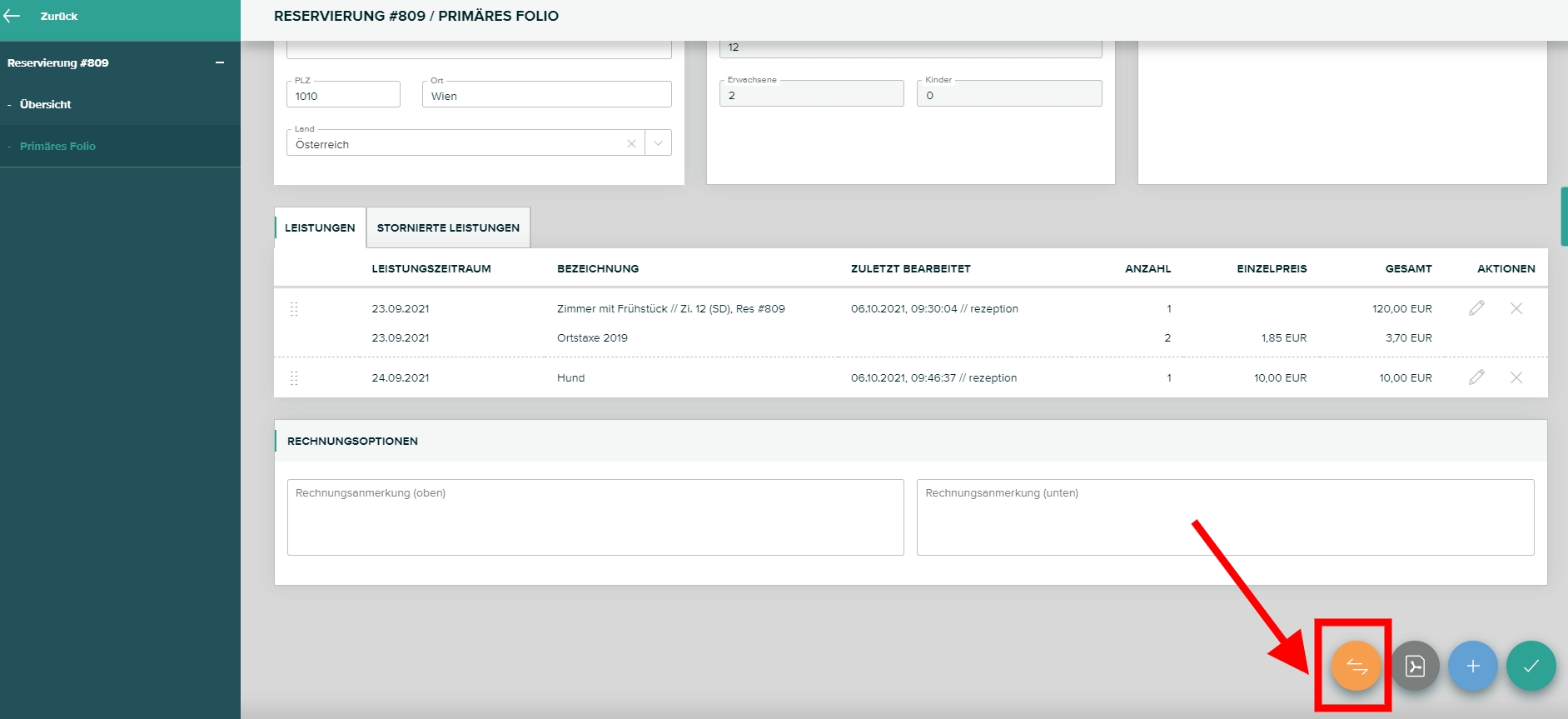Expand the Land dropdown chevron
1568x719 pixels.
click(x=658, y=144)
